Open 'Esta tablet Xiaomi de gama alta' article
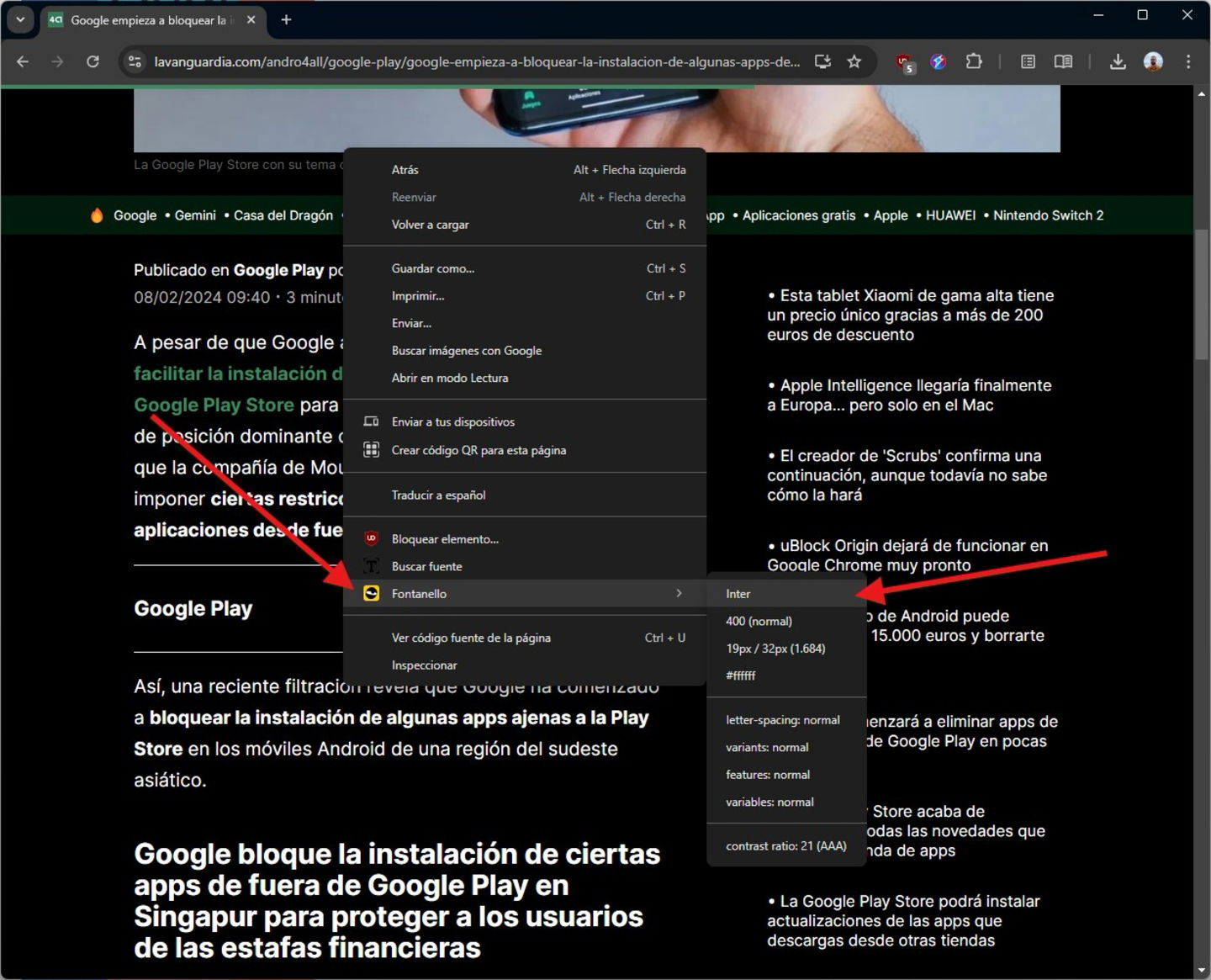Screen dimensions: 1211x980 coord(910,315)
